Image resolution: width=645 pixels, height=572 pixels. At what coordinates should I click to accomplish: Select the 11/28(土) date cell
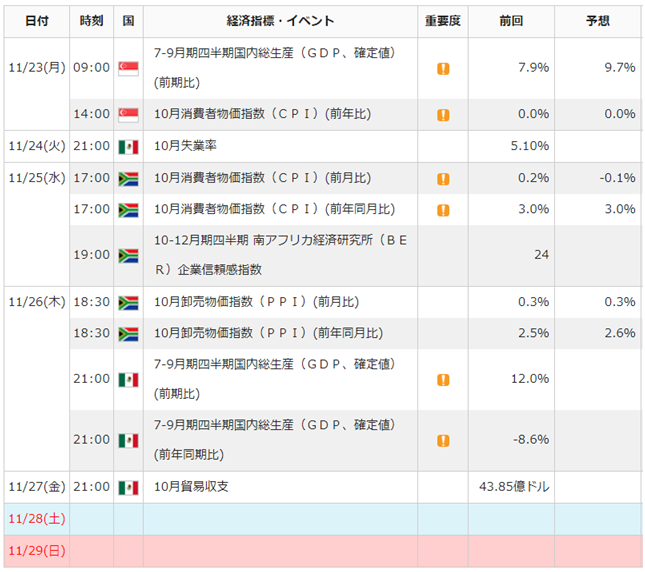click(37, 519)
